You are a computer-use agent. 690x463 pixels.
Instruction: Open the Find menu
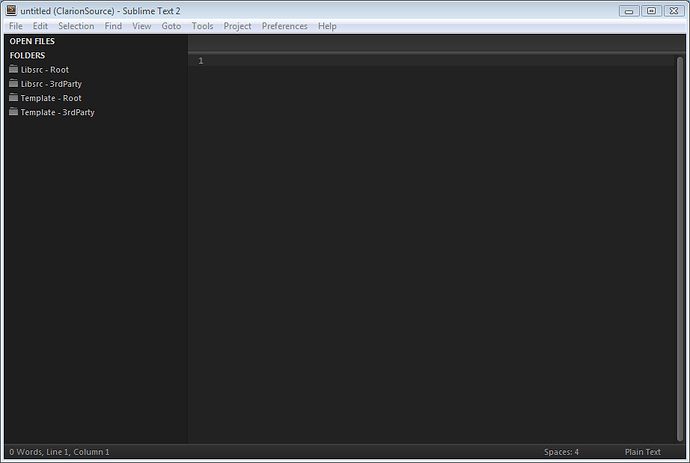[113, 26]
